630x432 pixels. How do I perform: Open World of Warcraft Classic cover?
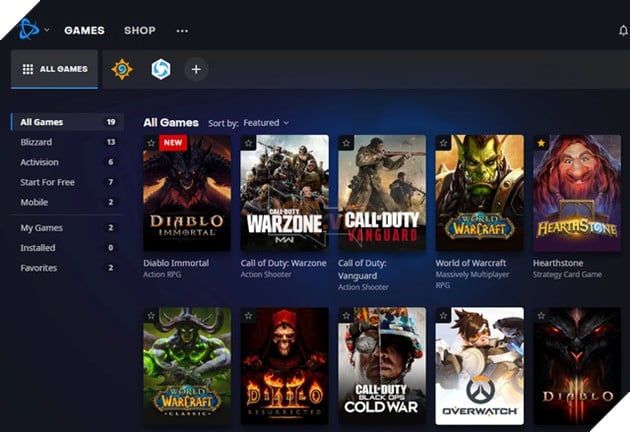187,366
